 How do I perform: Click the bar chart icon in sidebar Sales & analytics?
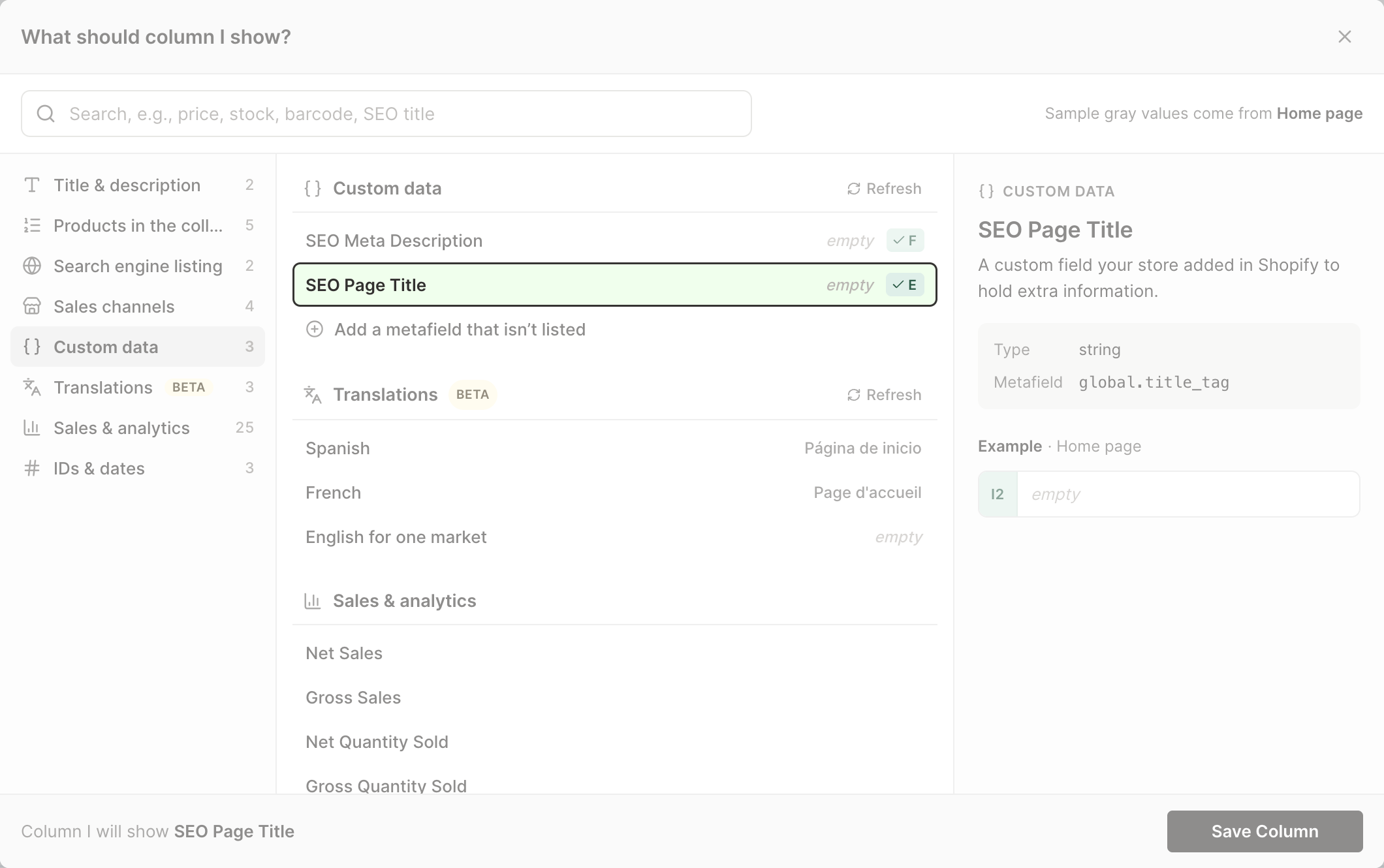coord(32,428)
